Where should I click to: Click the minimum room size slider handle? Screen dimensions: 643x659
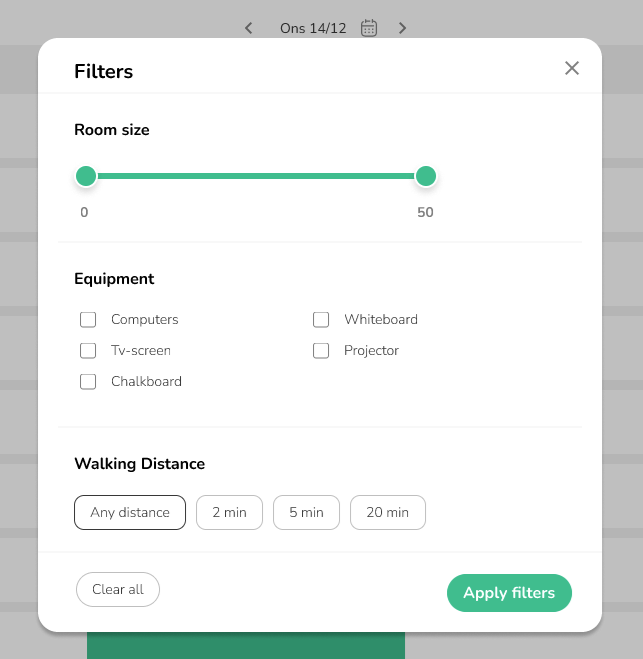point(86,177)
